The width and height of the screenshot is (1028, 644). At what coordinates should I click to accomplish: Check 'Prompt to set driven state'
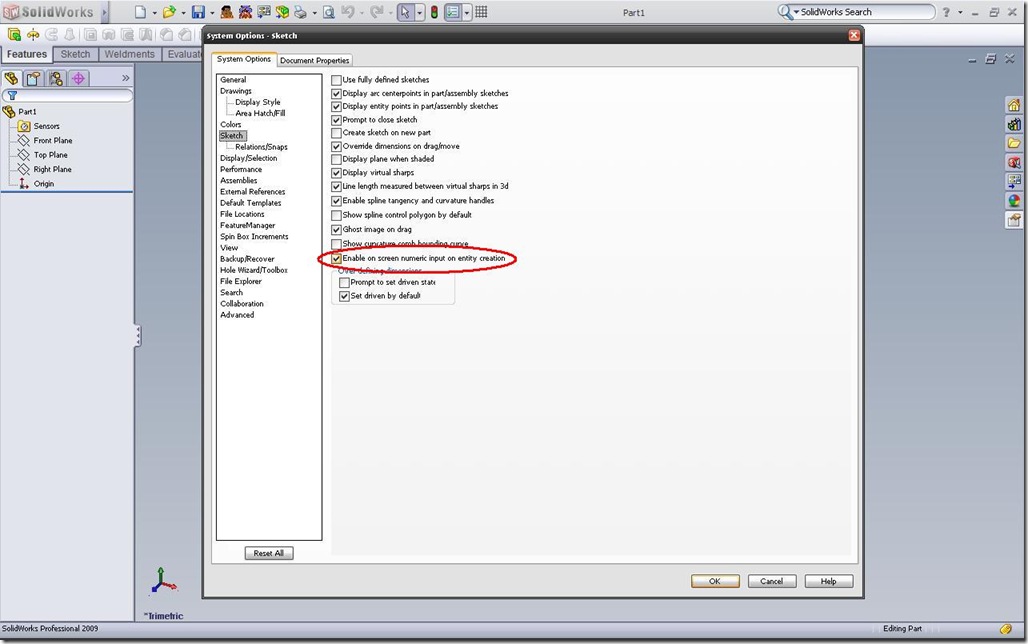[x=344, y=283]
